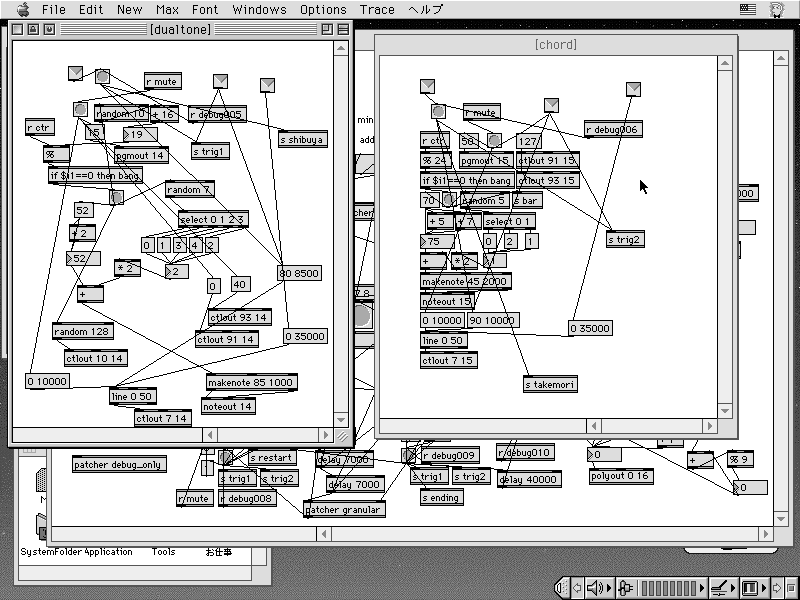Viewport: 800px width, 600px height.
Task: Select the s shibuya object
Action: pos(303,139)
